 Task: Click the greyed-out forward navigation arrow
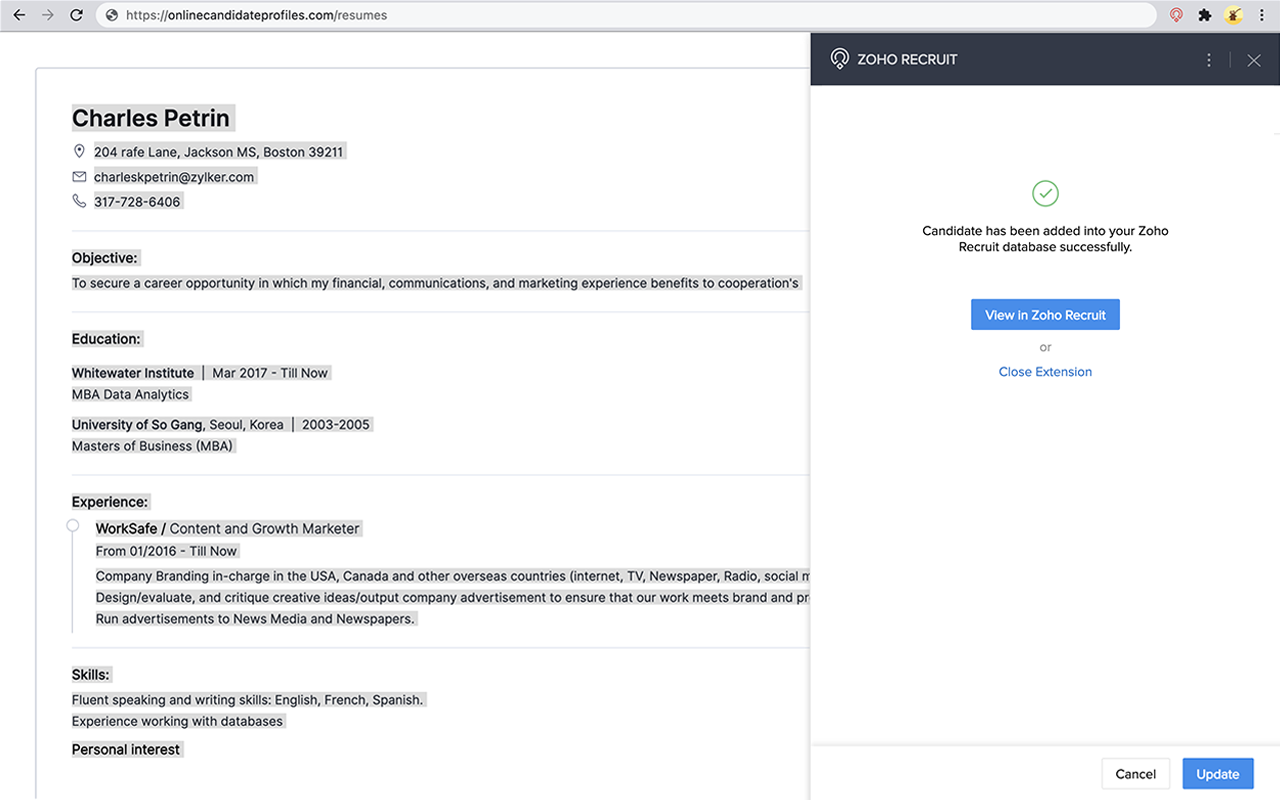pos(47,15)
